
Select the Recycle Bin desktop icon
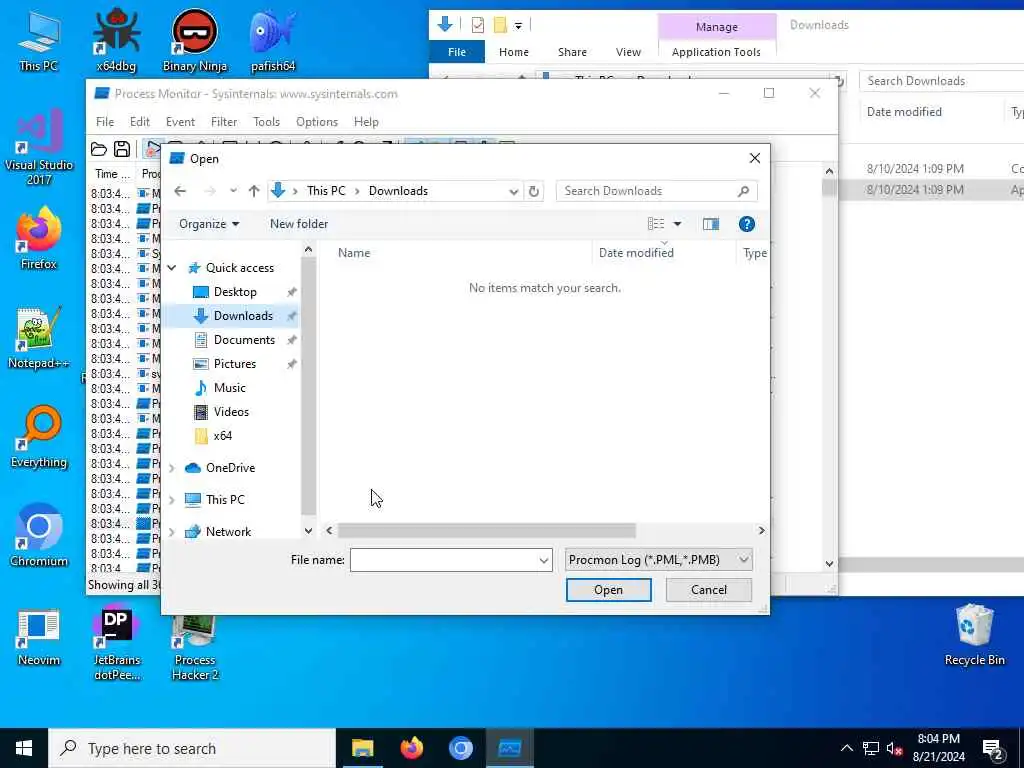974,635
